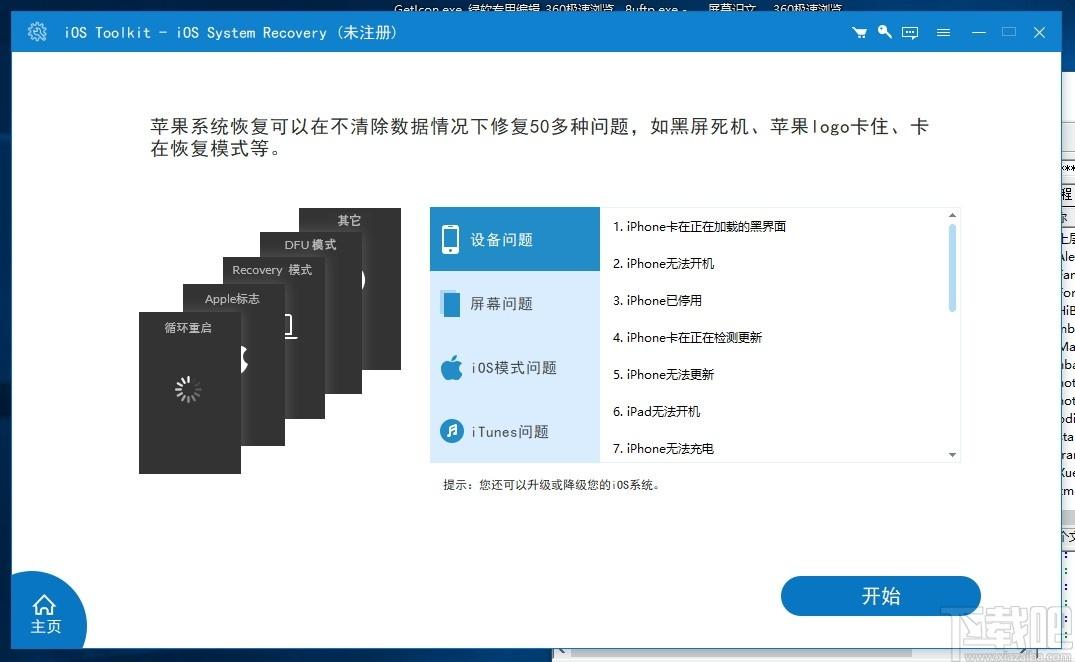Click list item iPhone无法充电
1075x662 pixels.
pos(663,448)
